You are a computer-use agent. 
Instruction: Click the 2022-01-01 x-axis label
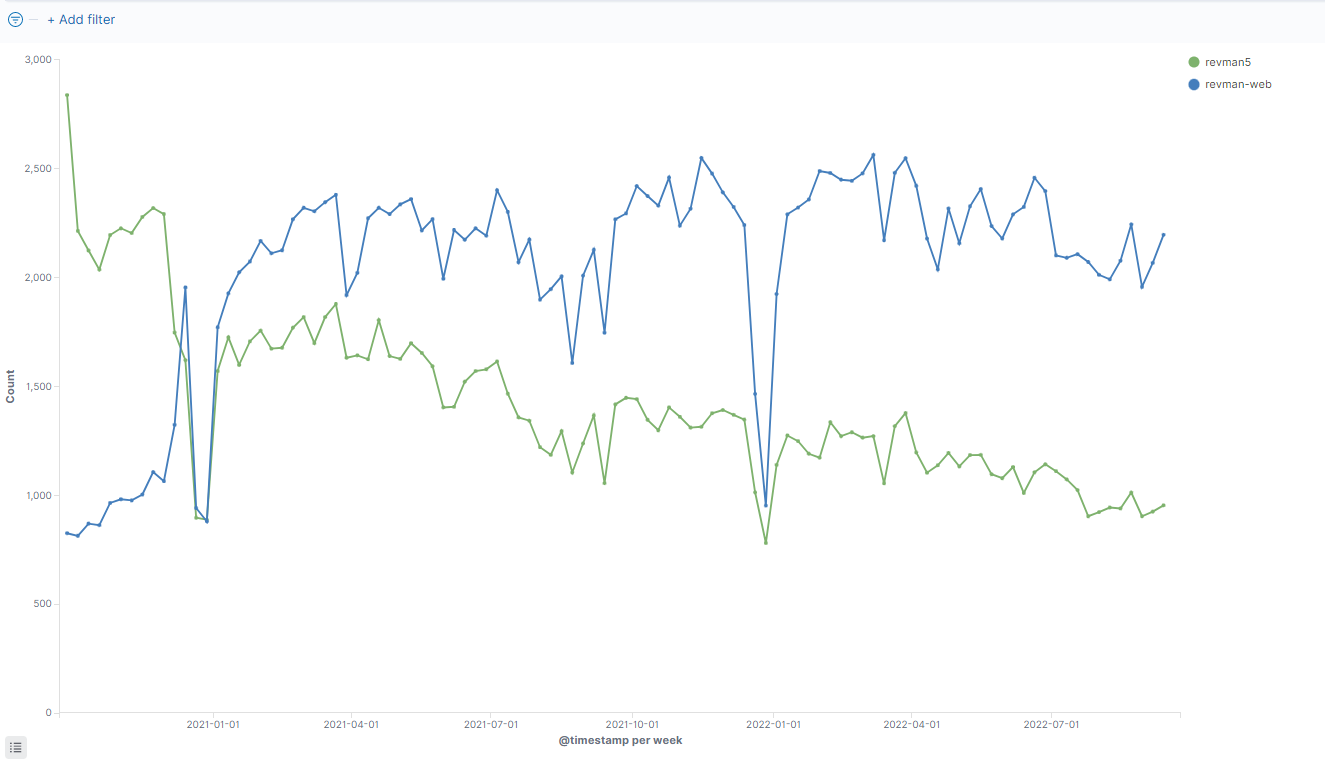[x=774, y=724]
